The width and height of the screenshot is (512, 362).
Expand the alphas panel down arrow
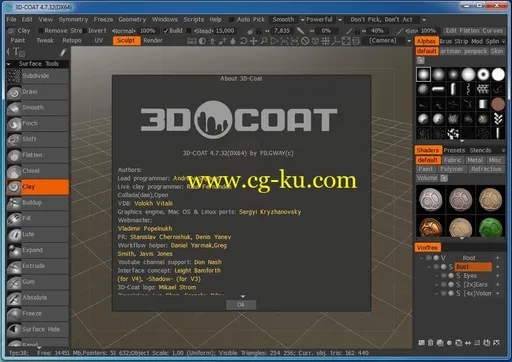click(x=462, y=141)
